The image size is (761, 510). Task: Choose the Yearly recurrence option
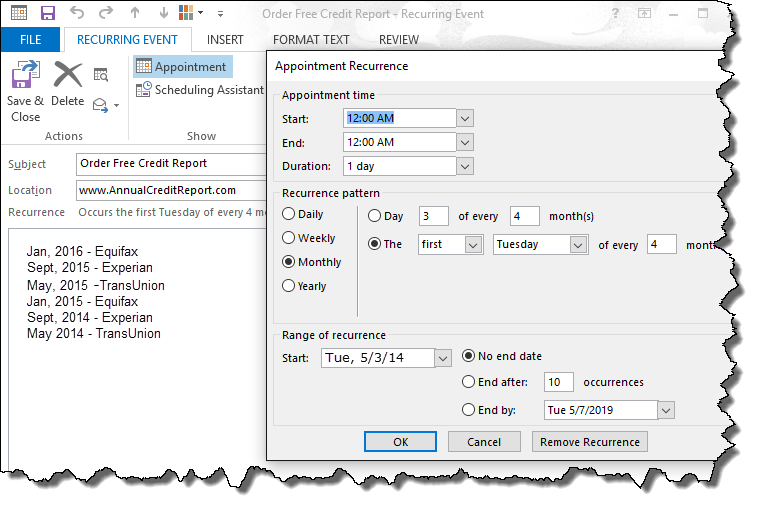tap(289, 286)
